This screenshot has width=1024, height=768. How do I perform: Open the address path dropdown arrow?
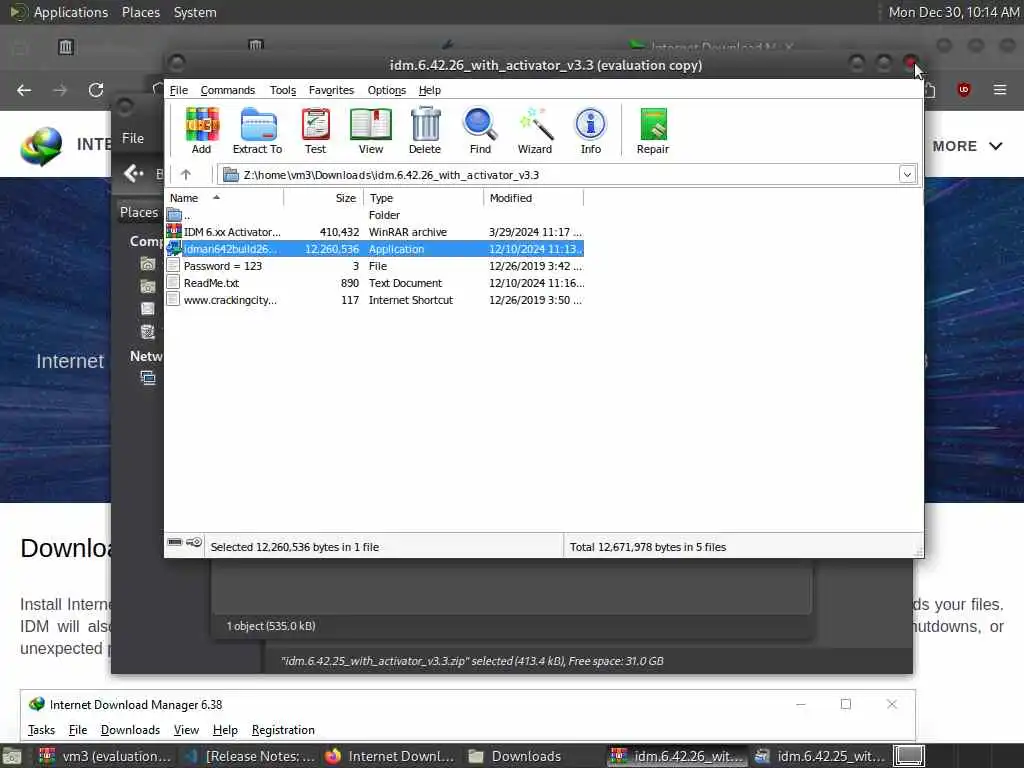(x=907, y=174)
